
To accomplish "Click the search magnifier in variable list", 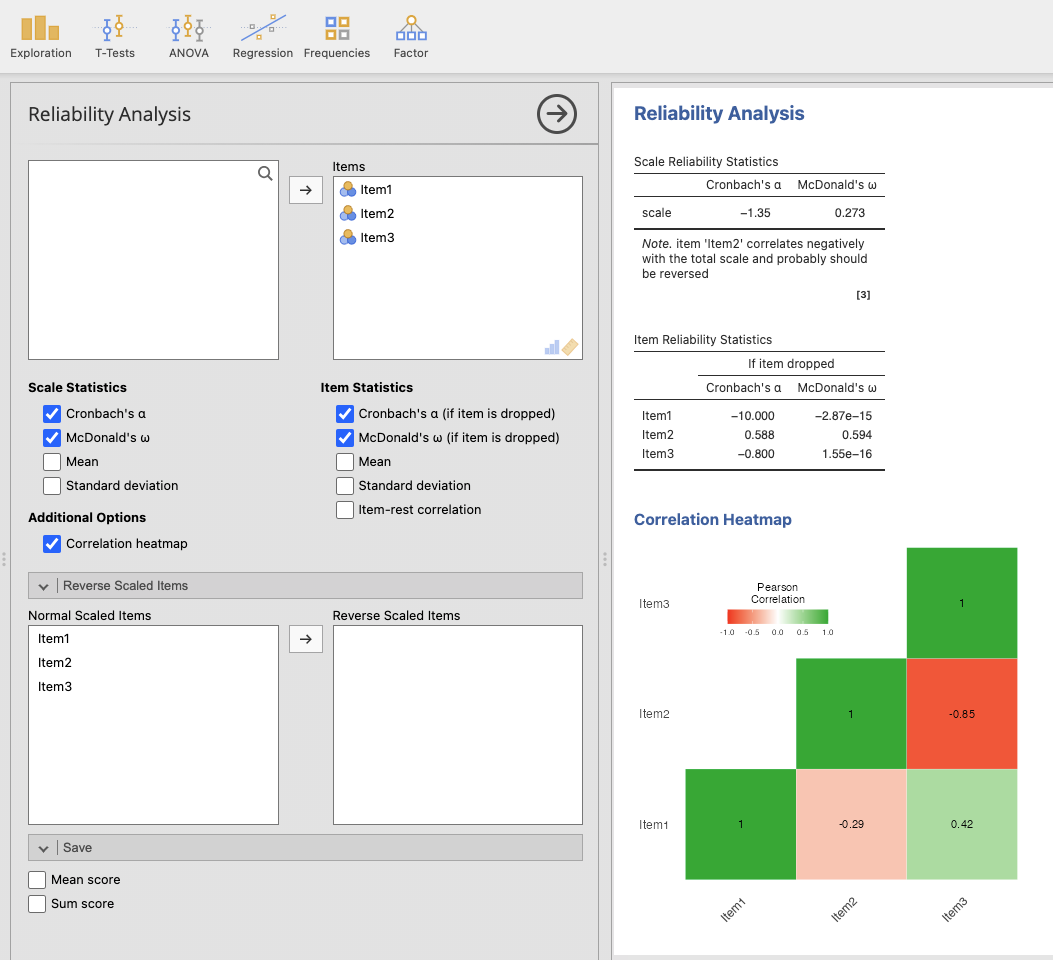I will pos(265,174).
